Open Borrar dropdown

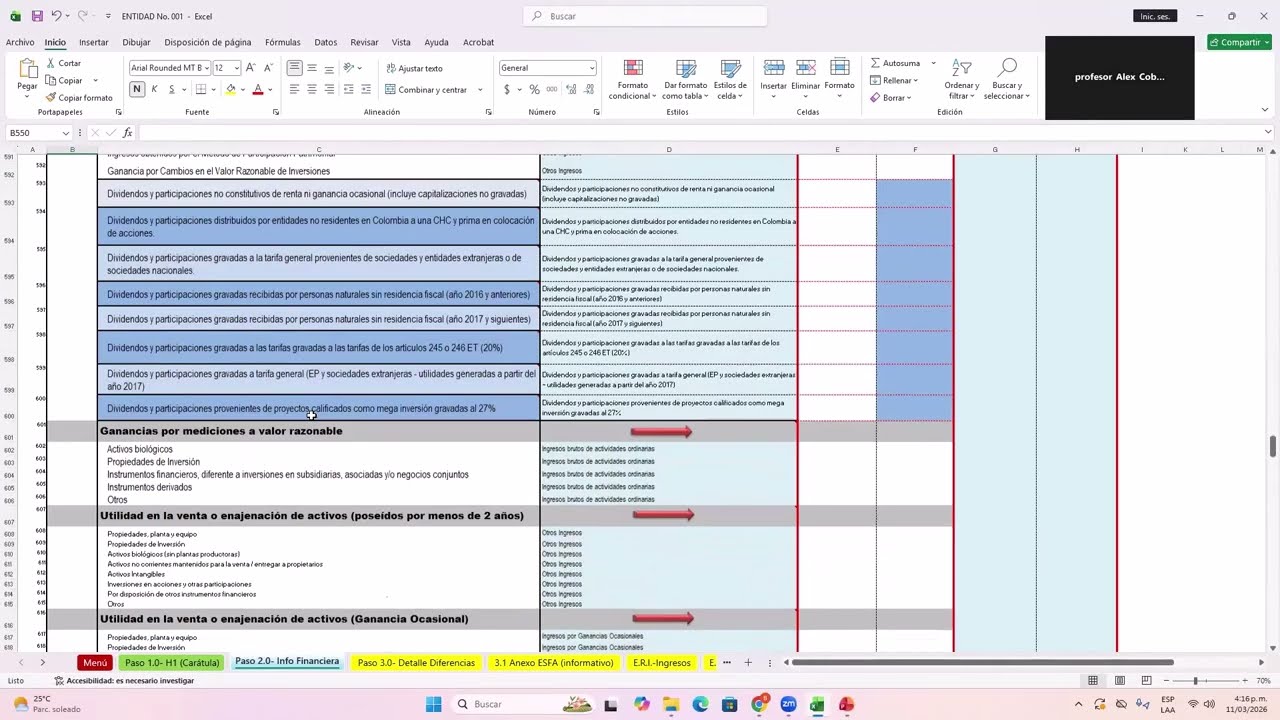coord(890,97)
